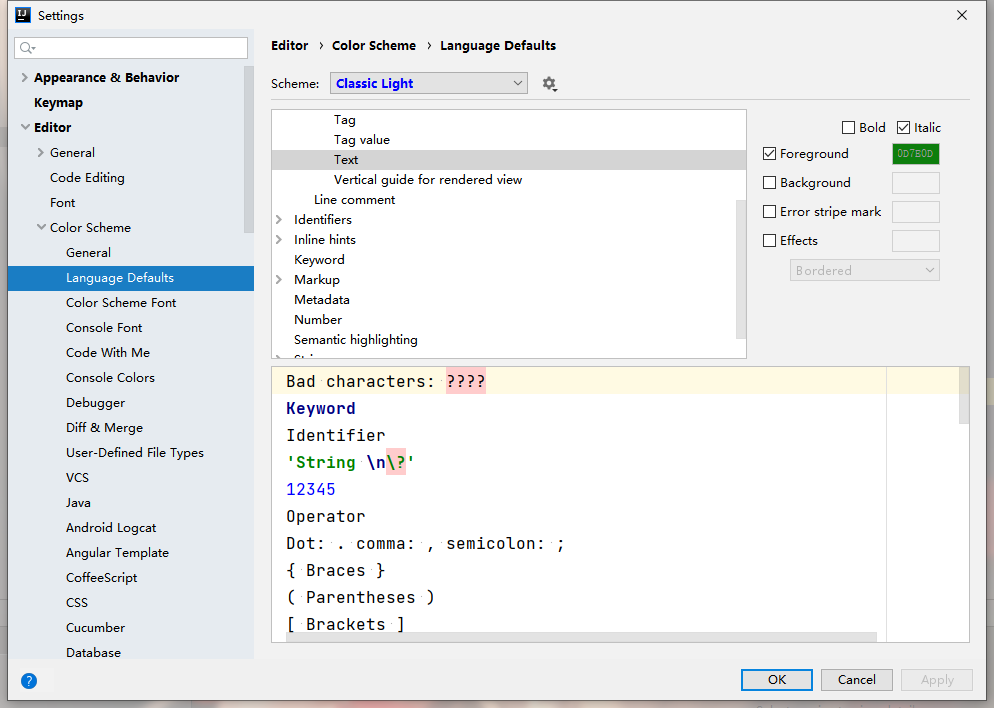994x708 pixels.
Task: Enable the Bold checkbox
Action: point(849,128)
